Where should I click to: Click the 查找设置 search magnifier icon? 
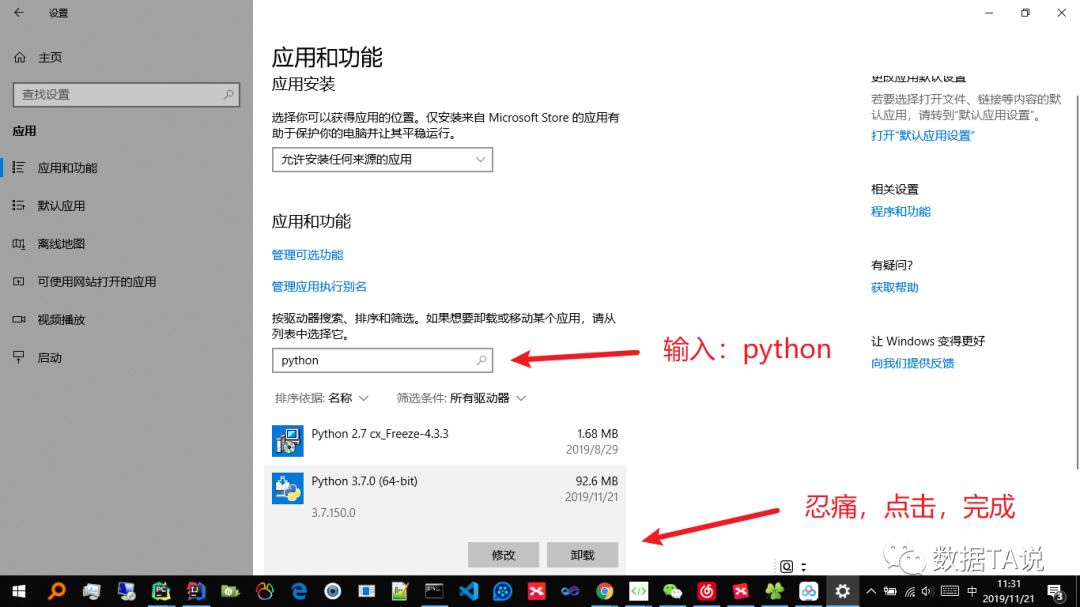coord(228,94)
